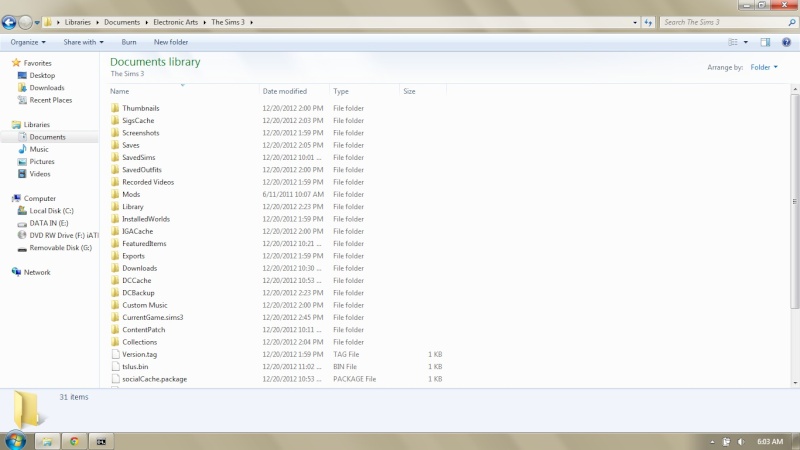Click the Back navigation arrow
Viewport: 800px width, 450px height.
coord(9,22)
